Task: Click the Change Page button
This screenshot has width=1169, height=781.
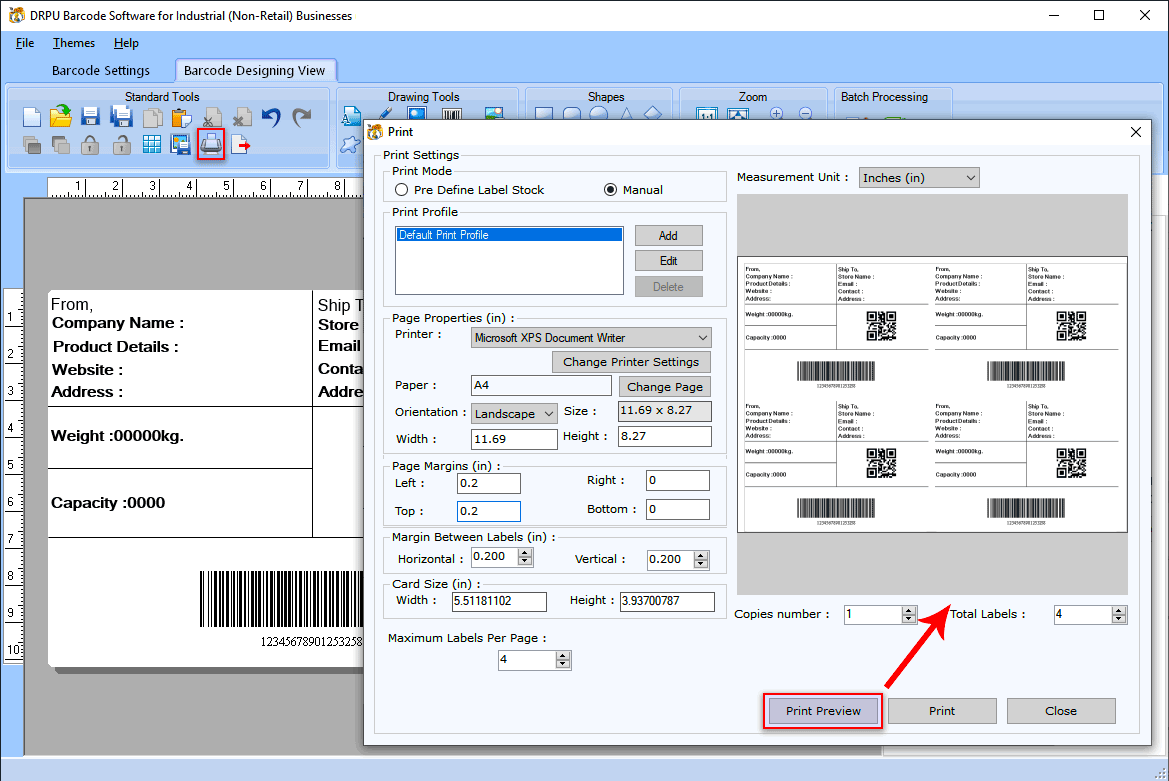Action: click(x=665, y=387)
